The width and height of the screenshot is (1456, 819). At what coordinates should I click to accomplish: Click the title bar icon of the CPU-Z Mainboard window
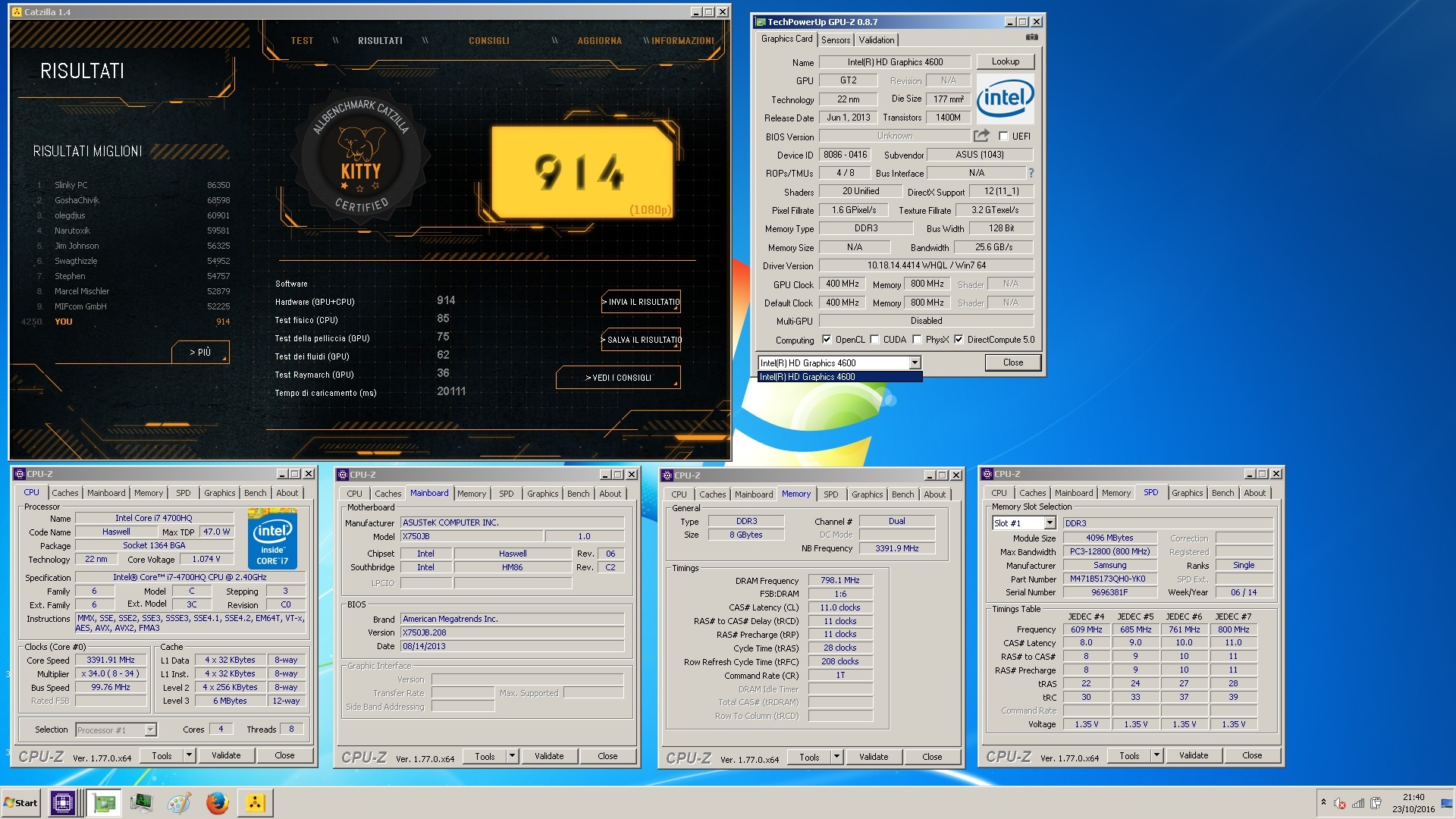click(343, 475)
